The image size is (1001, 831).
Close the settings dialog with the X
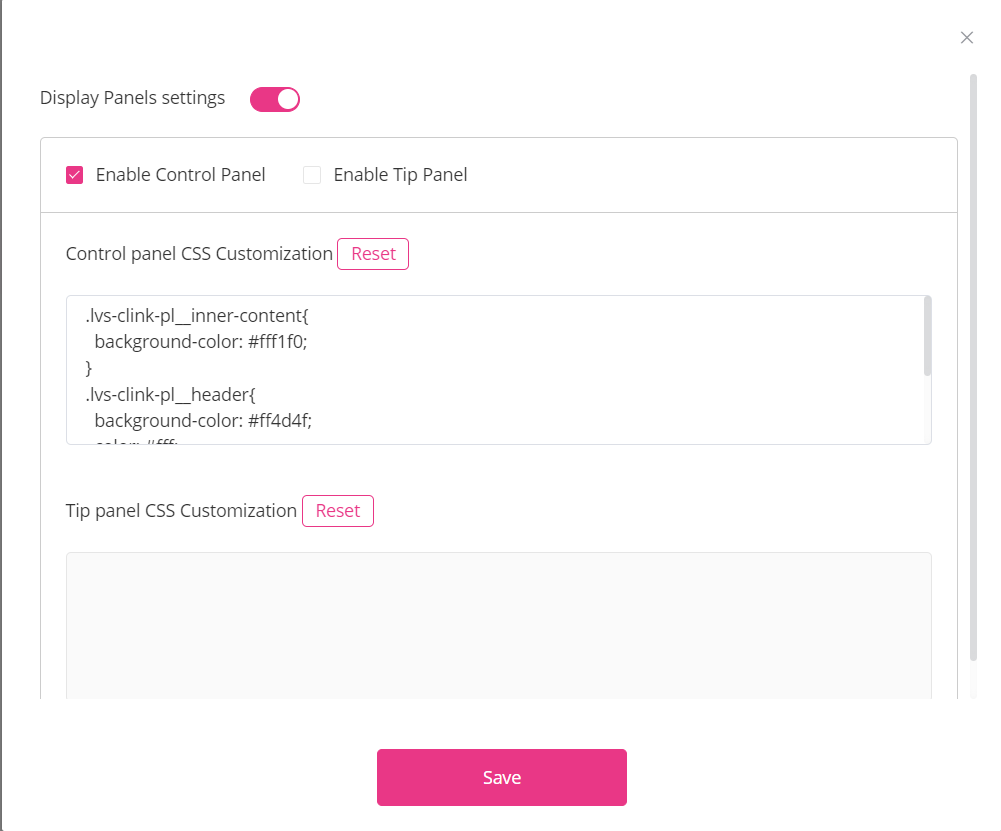(x=966, y=38)
